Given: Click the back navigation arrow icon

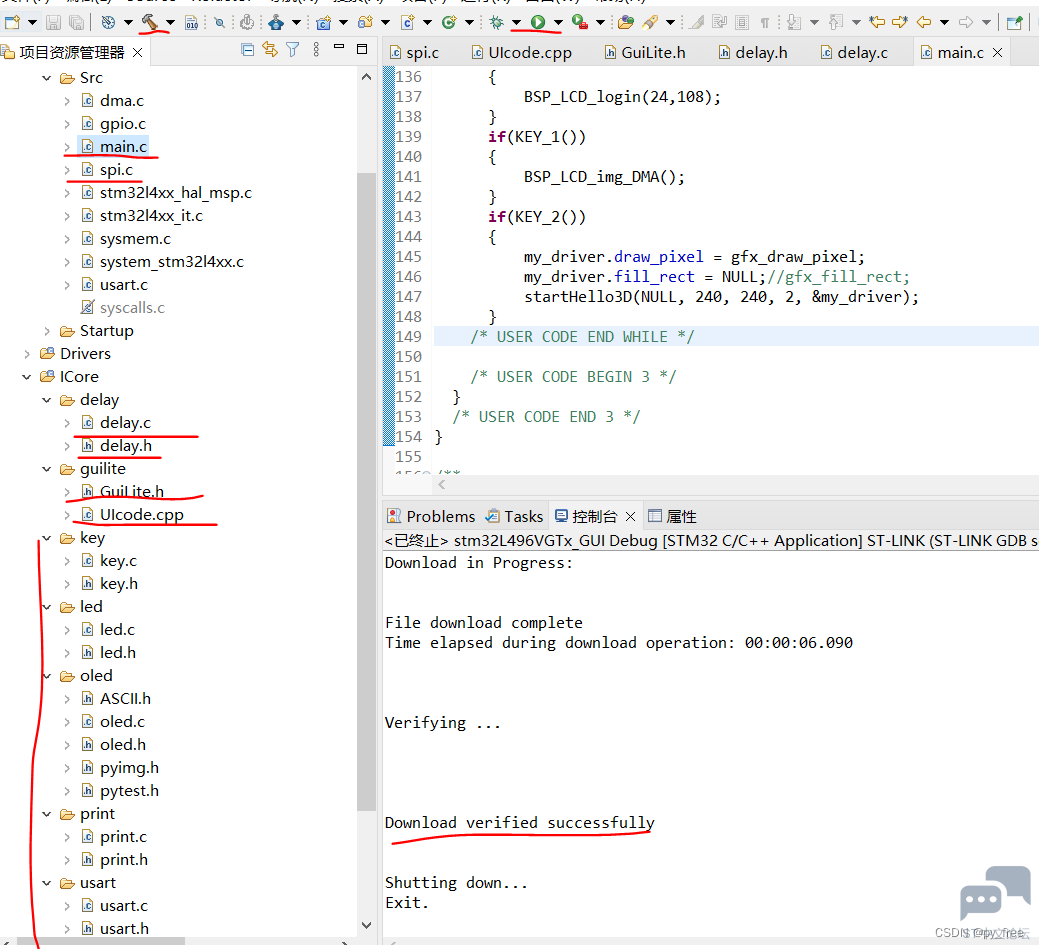Looking at the screenshot, I should (x=923, y=21).
